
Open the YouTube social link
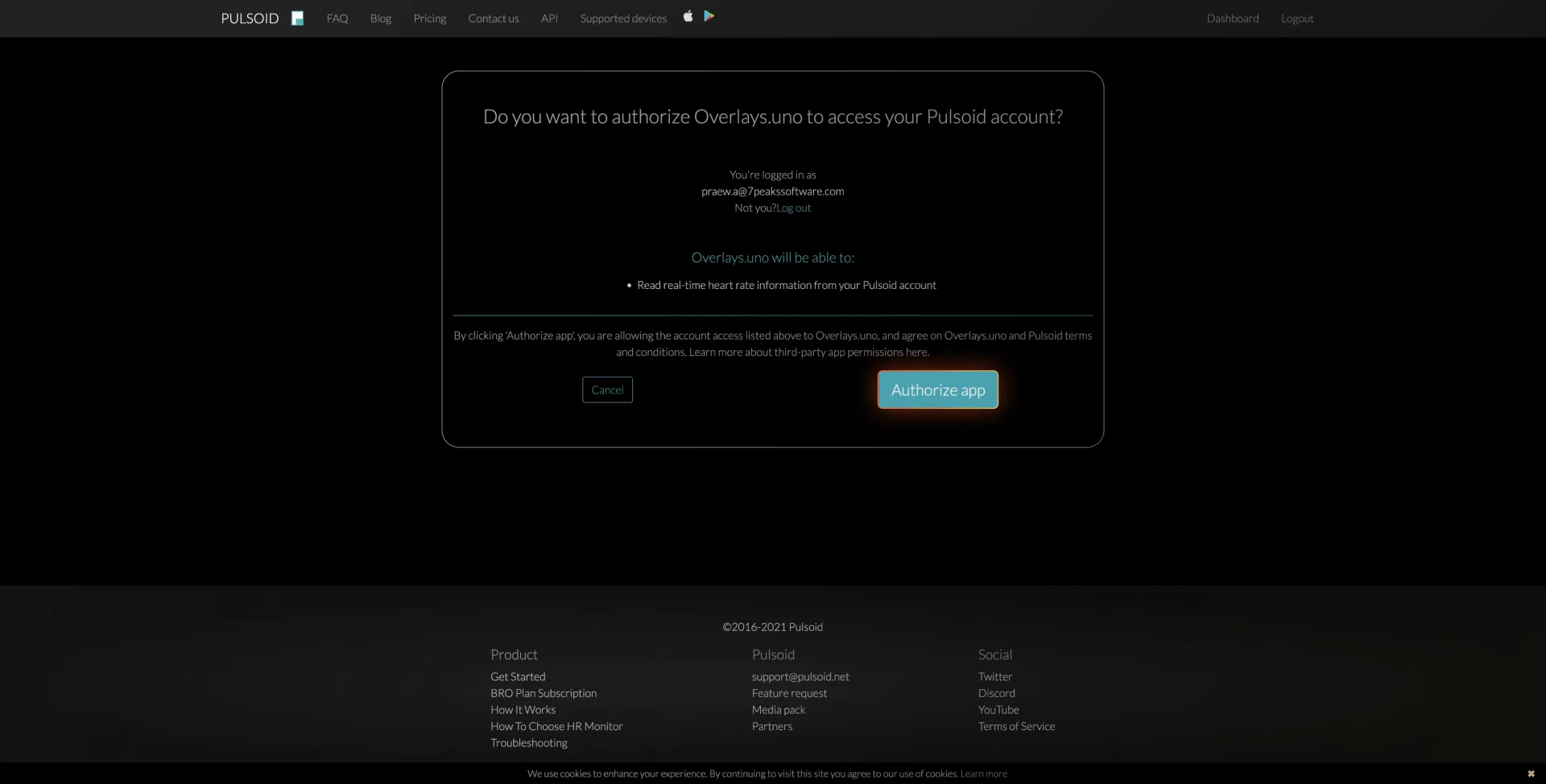coord(998,710)
